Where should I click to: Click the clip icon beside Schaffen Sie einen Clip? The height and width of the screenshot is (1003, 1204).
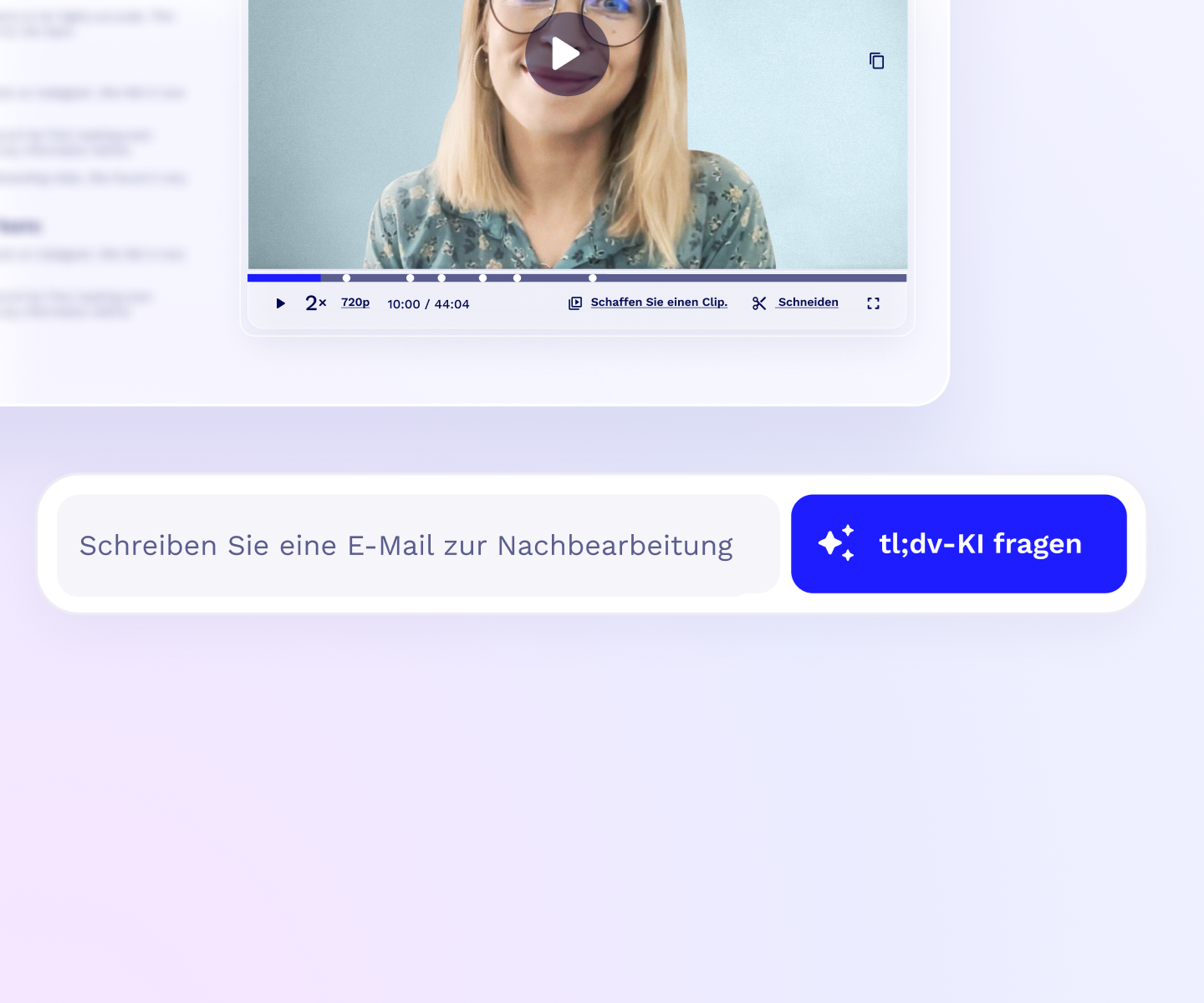click(x=575, y=303)
